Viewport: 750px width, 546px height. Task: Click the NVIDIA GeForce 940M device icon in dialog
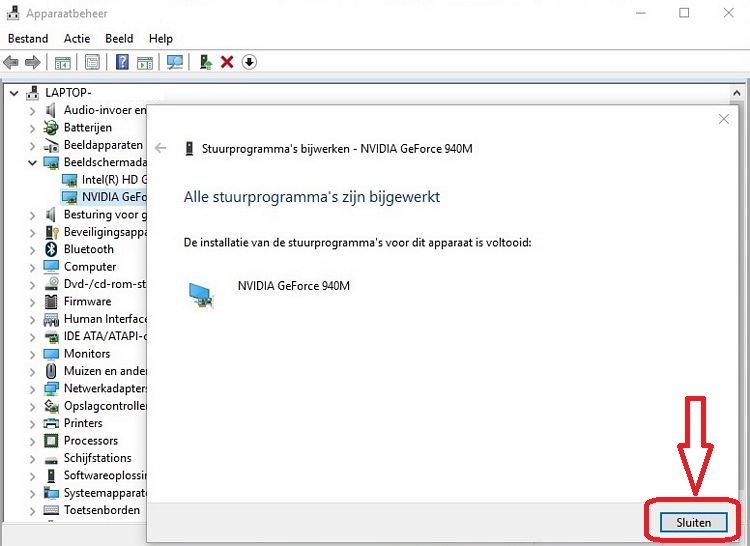click(201, 295)
